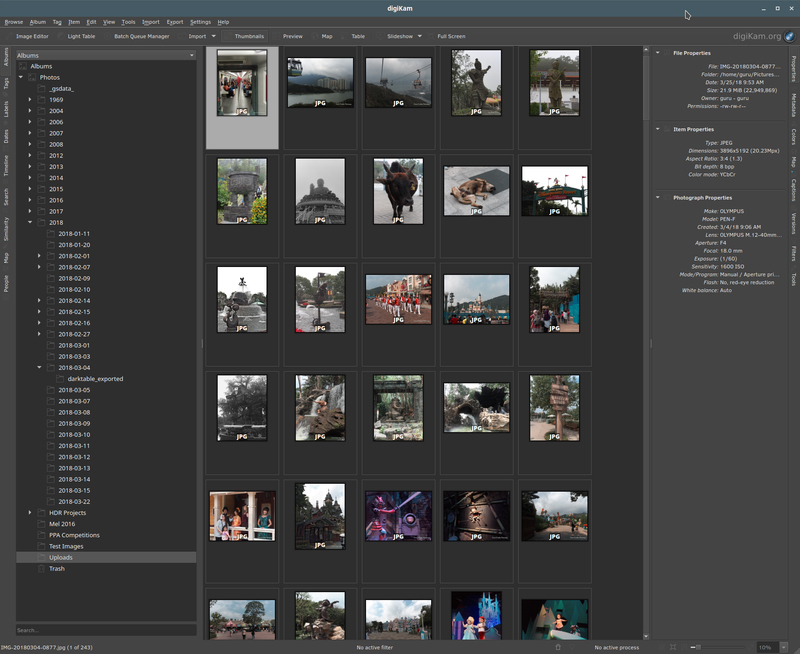Viewport: 800px width, 654px height.
Task: Click the folder icon beside PPA Competitions
Action: [x=41, y=535]
